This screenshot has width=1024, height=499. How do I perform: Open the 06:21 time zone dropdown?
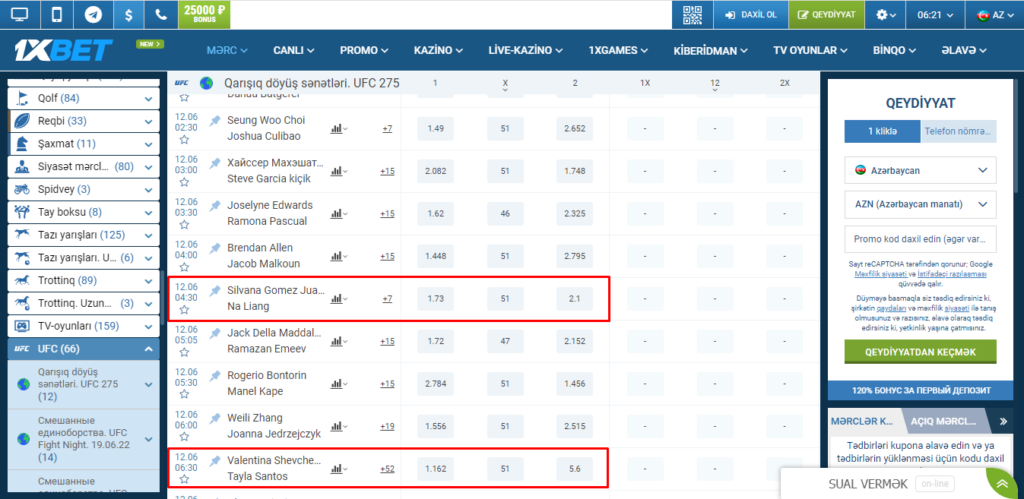click(x=935, y=14)
